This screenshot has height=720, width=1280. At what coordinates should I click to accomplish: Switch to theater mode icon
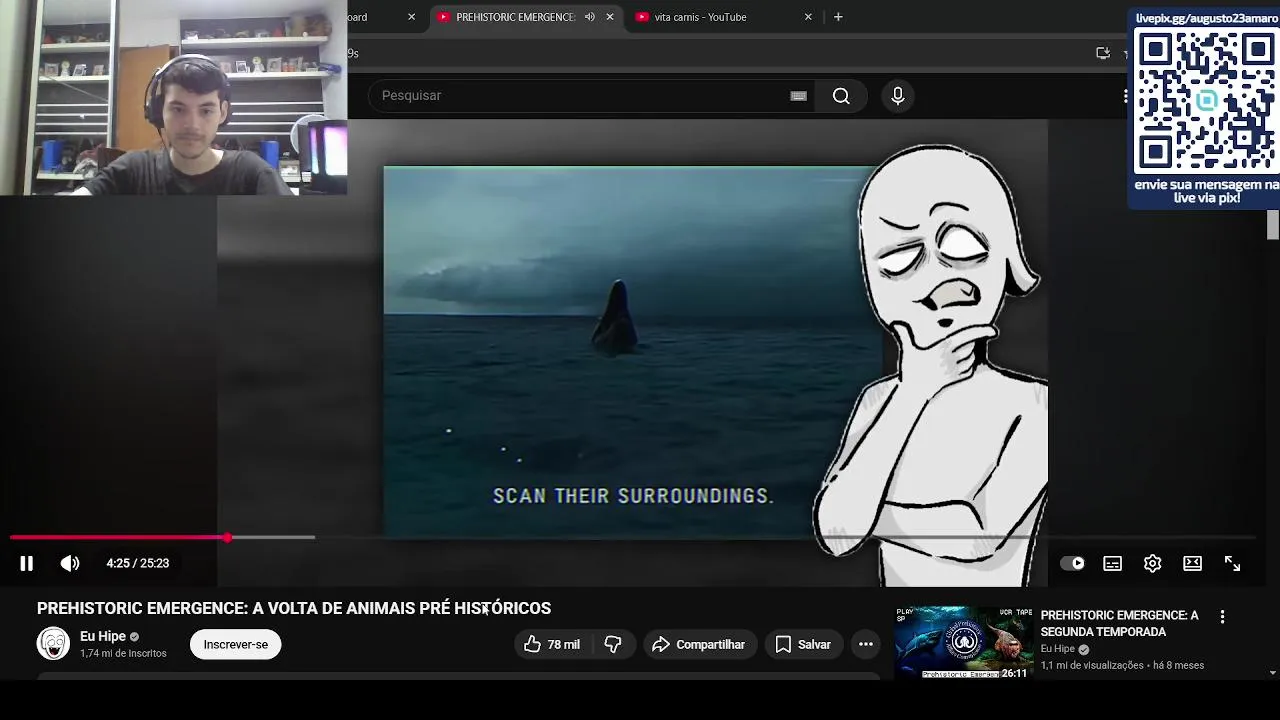click(1192, 563)
